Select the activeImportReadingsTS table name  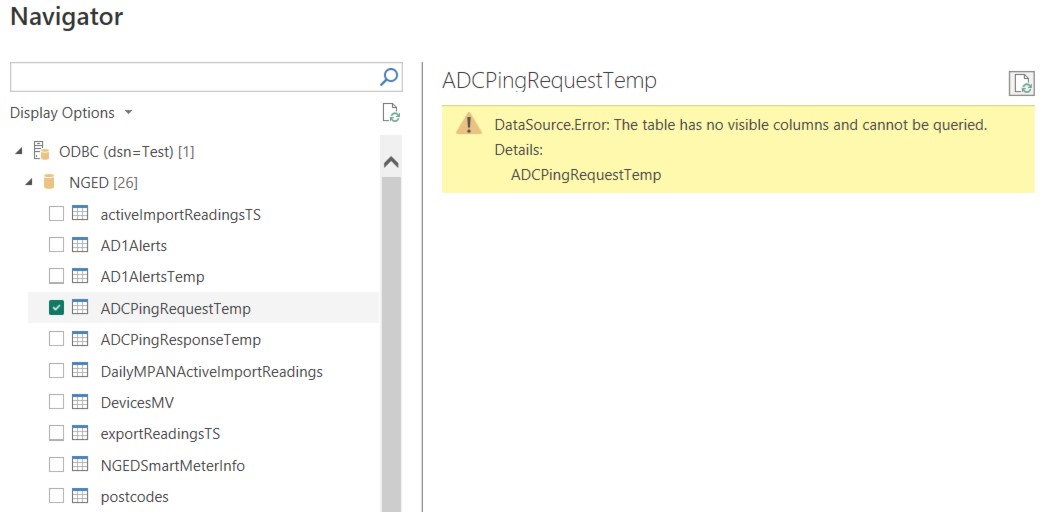tap(180, 214)
